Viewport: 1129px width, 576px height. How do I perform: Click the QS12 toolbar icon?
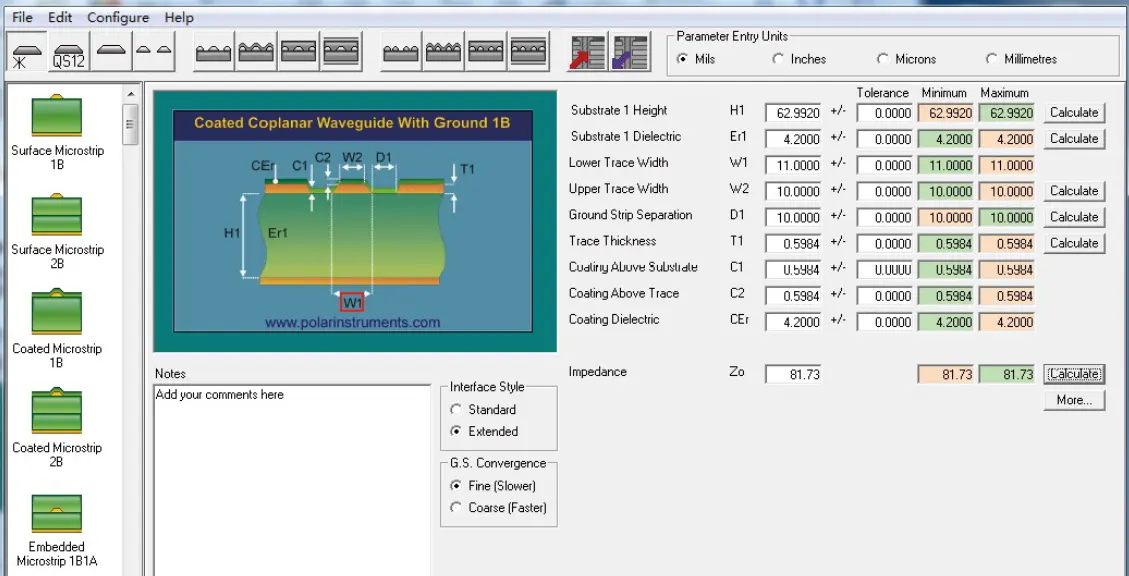tap(69, 53)
